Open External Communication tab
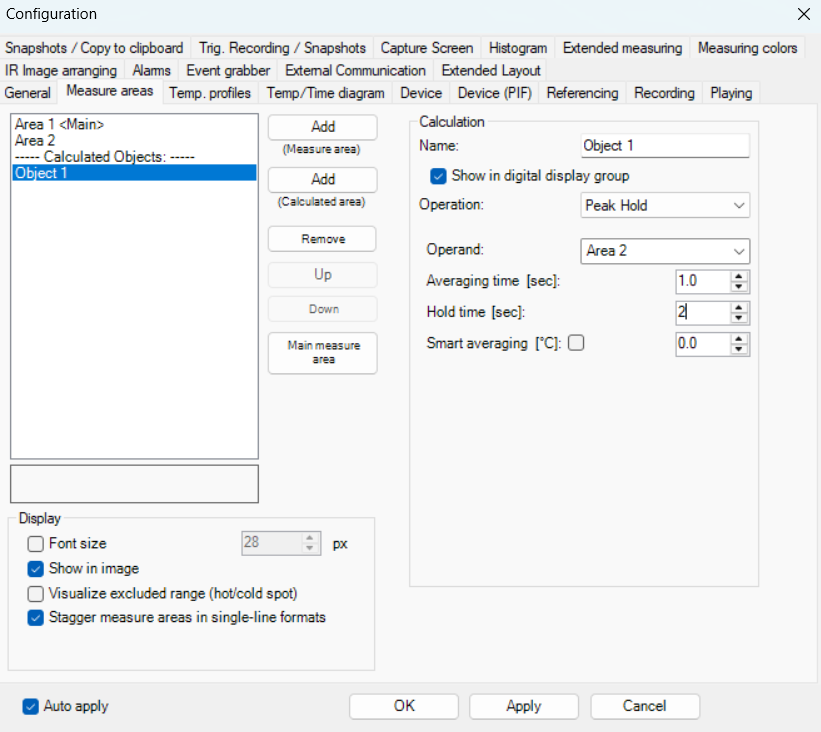This screenshot has height=732, width=821. [x=355, y=70]
